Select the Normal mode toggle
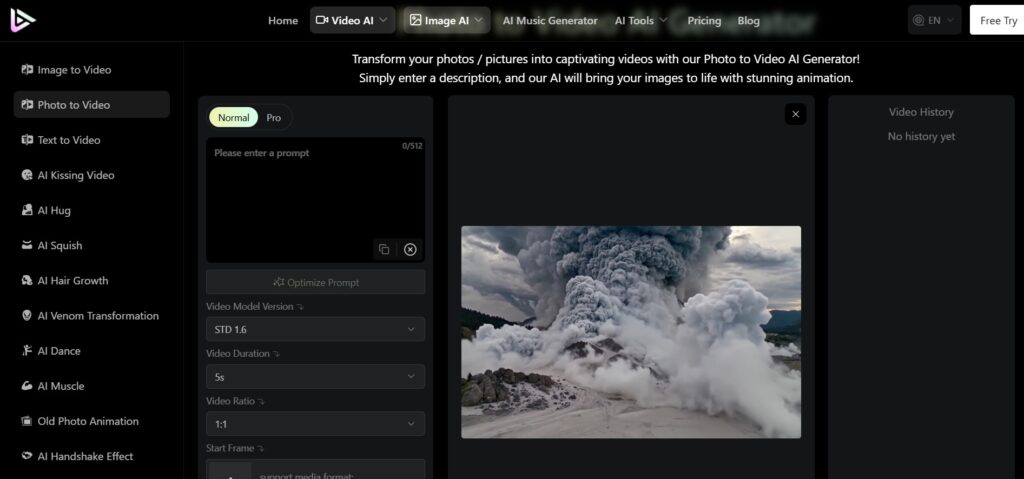Screen dimensions: 1024x479 pyautogui.click(x=233, y=118)
